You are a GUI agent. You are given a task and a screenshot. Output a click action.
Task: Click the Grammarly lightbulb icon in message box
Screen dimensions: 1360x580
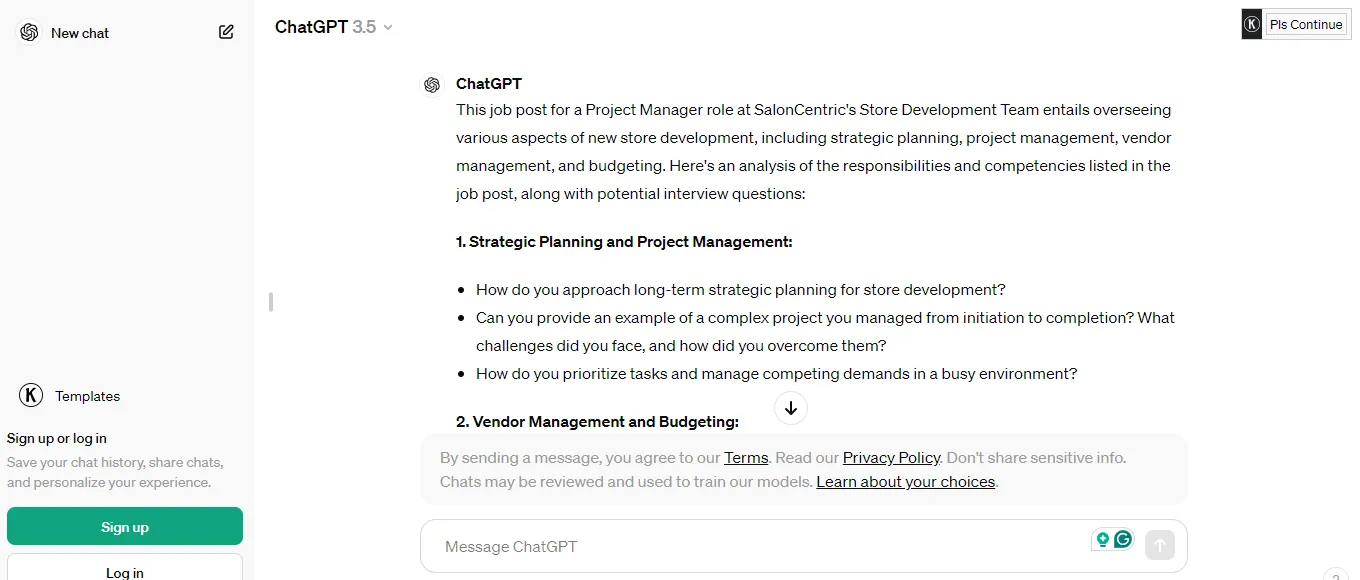point(1103,539)
